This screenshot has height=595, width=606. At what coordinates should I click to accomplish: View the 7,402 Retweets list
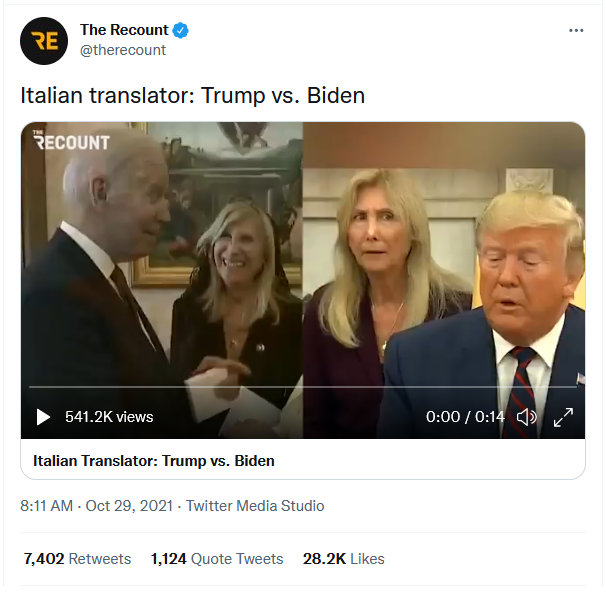click(x=77, y=559)
